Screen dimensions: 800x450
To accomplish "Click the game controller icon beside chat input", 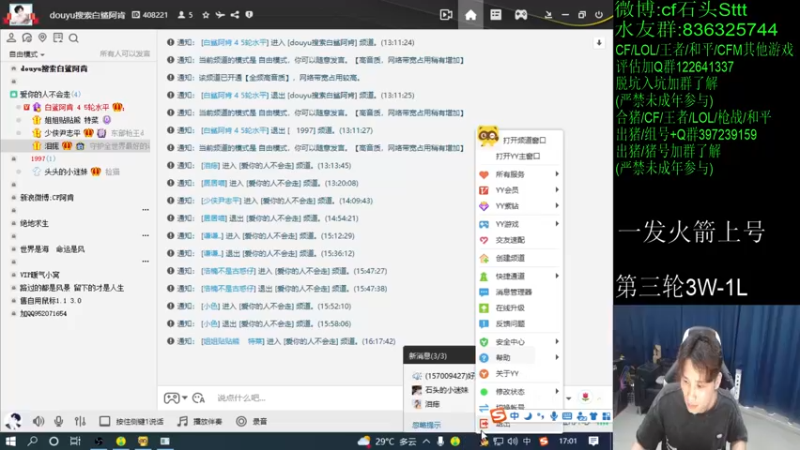I will [171, 397].
